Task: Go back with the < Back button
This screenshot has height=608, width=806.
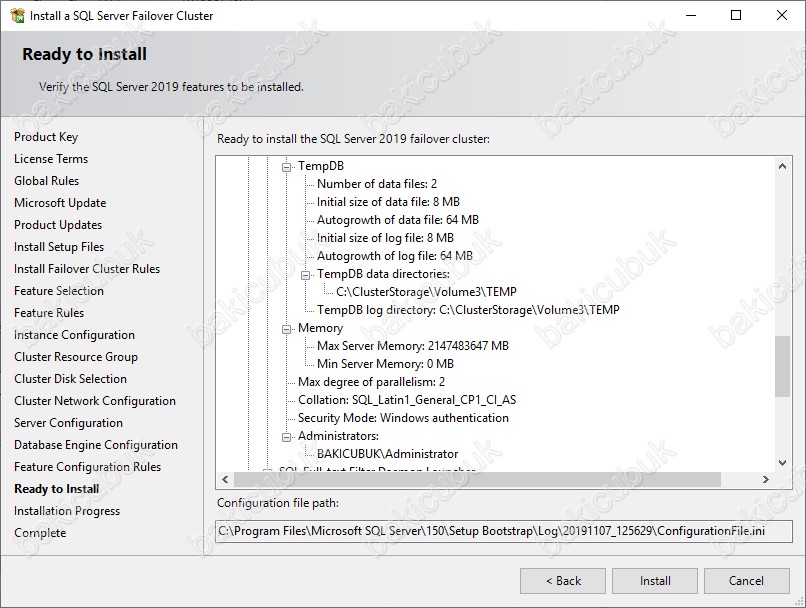Action: [563, 581]
